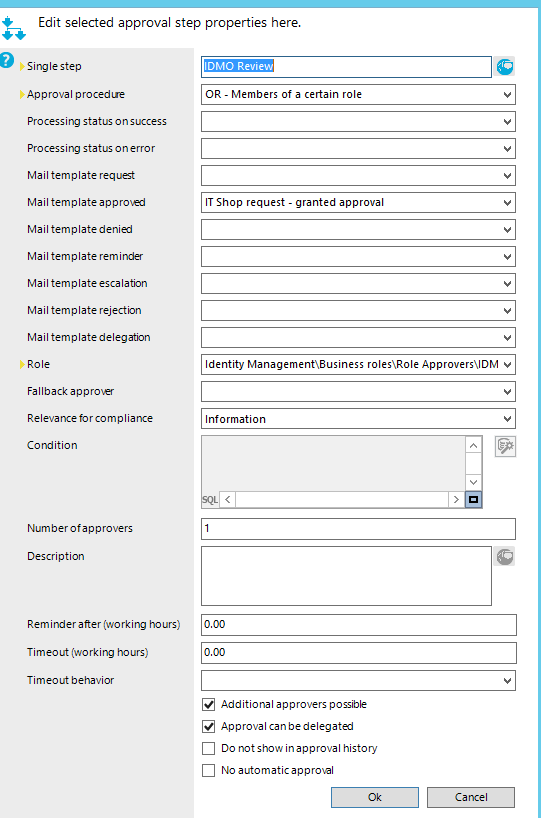Click the approval workflow icon in header
The height and width of the screenshot is (818, 541).
click(13, 28)
